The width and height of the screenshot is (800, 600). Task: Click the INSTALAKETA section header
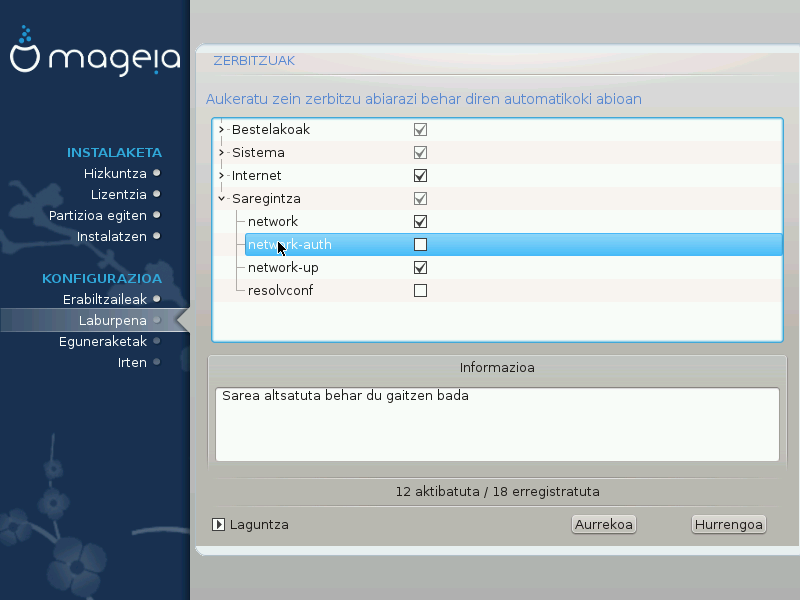(114, 153)
